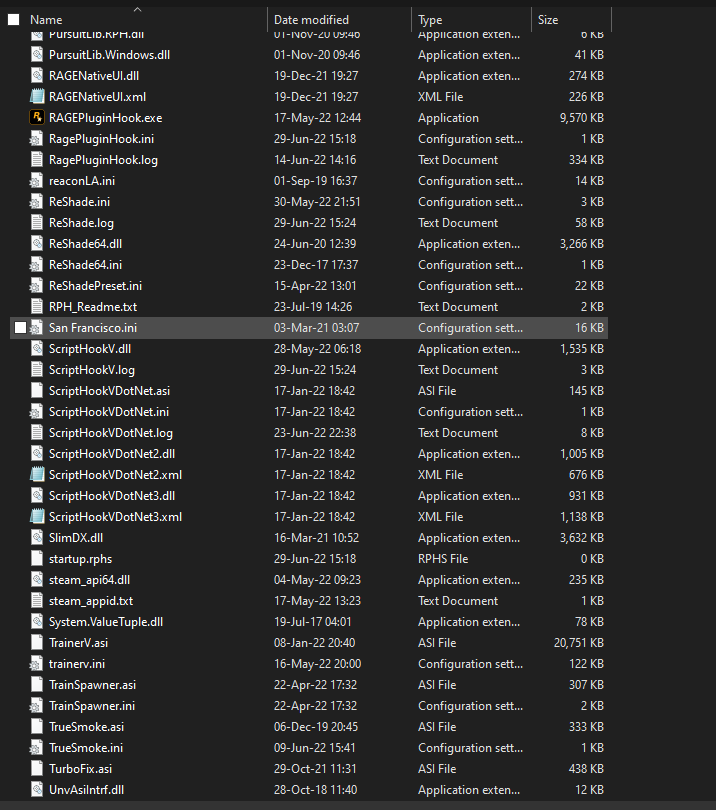Click the ReShade.log document icon

coord(37,223)
